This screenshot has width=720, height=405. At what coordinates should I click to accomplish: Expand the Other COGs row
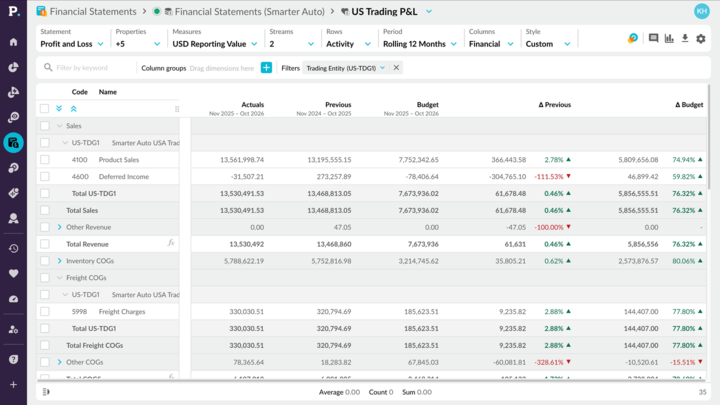(x=59, y=362)
